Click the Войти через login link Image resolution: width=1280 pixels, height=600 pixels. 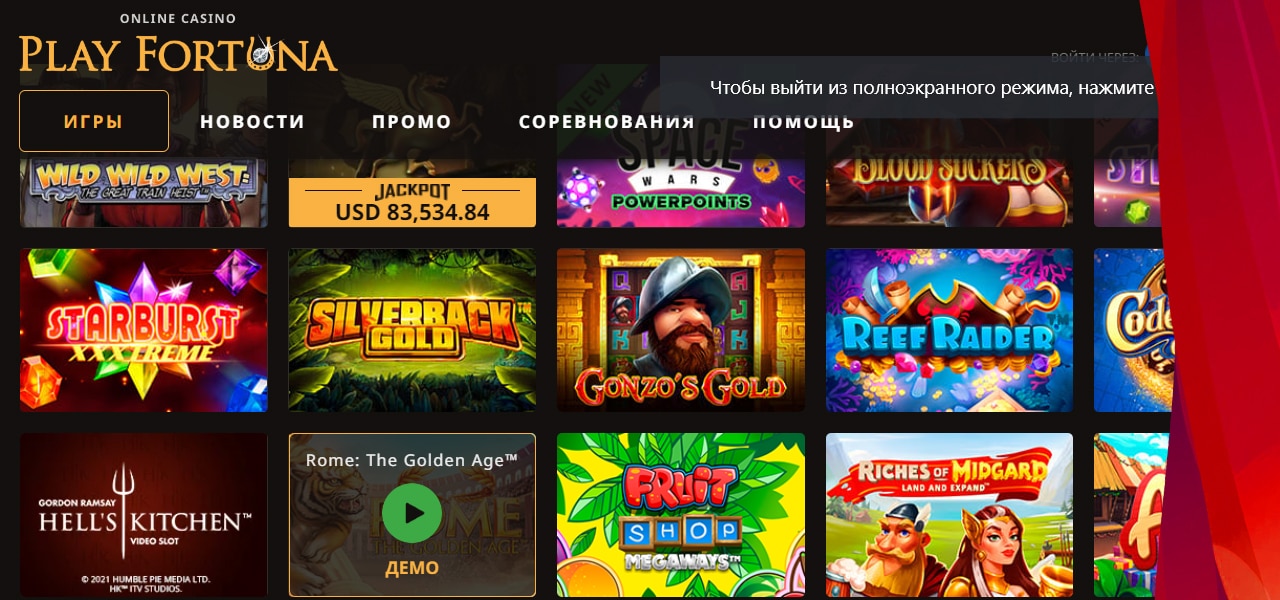pyautogui.click(x=1093, y=57)
